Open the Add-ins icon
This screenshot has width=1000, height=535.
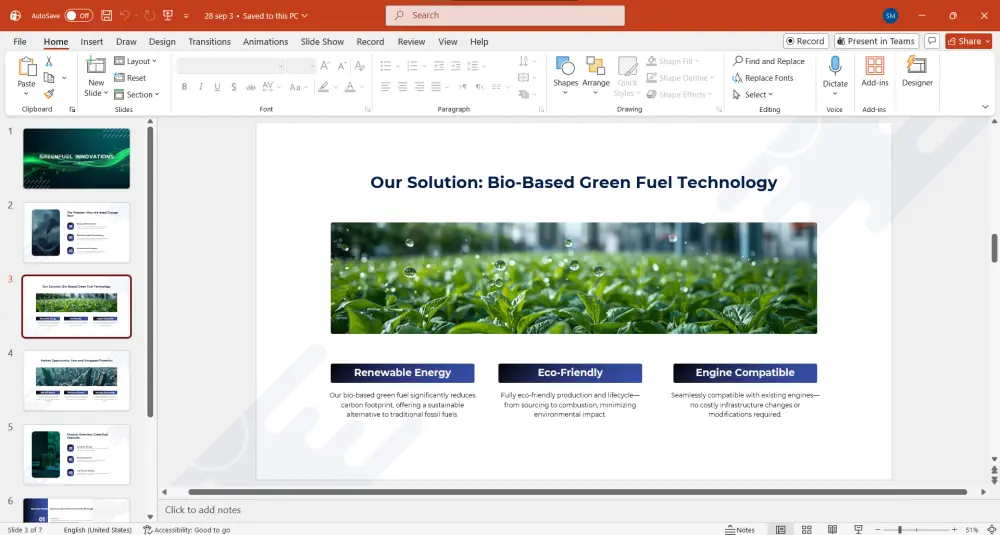click(874, 66)
